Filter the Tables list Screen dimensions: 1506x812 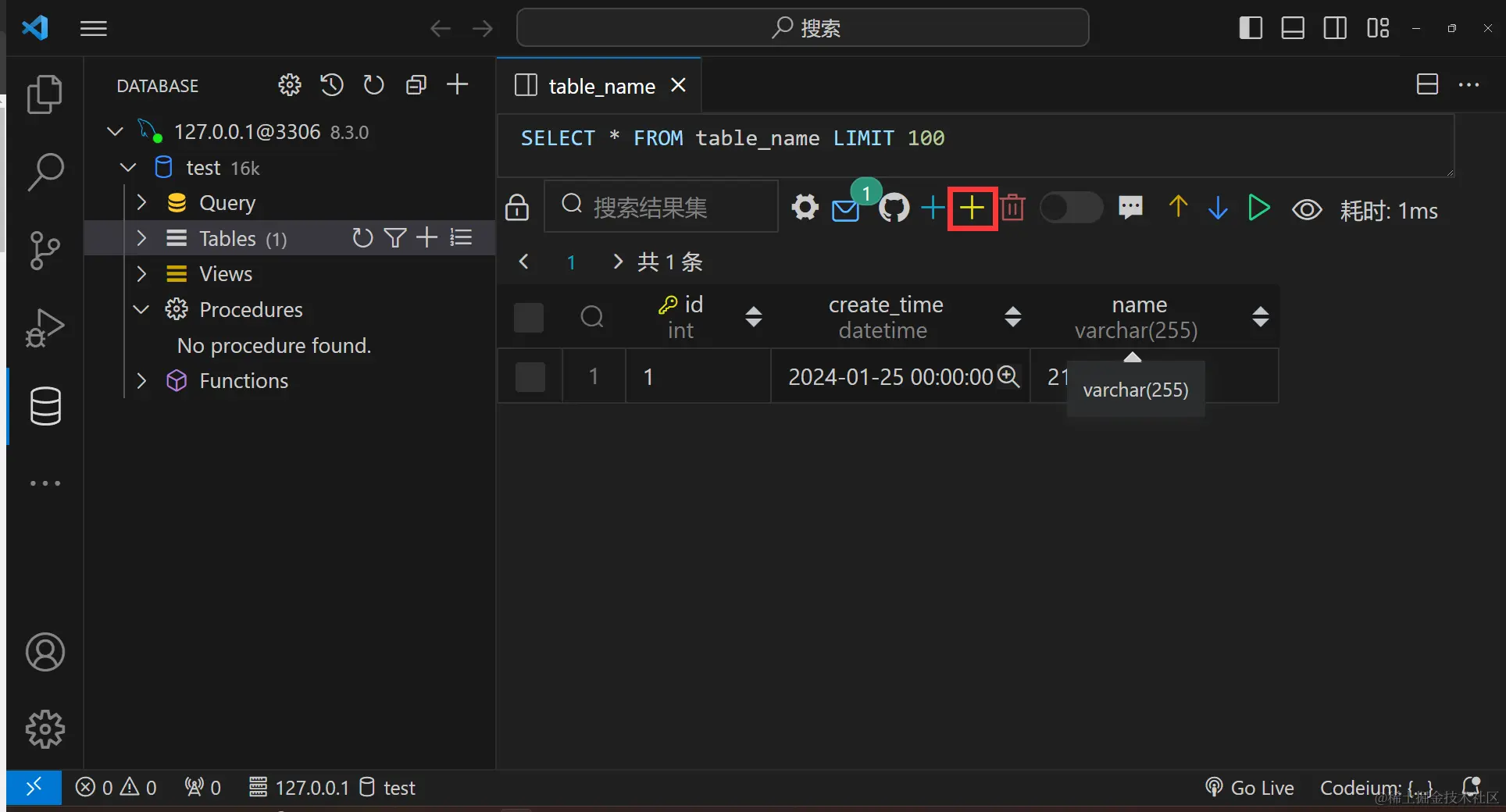(395, 238)
